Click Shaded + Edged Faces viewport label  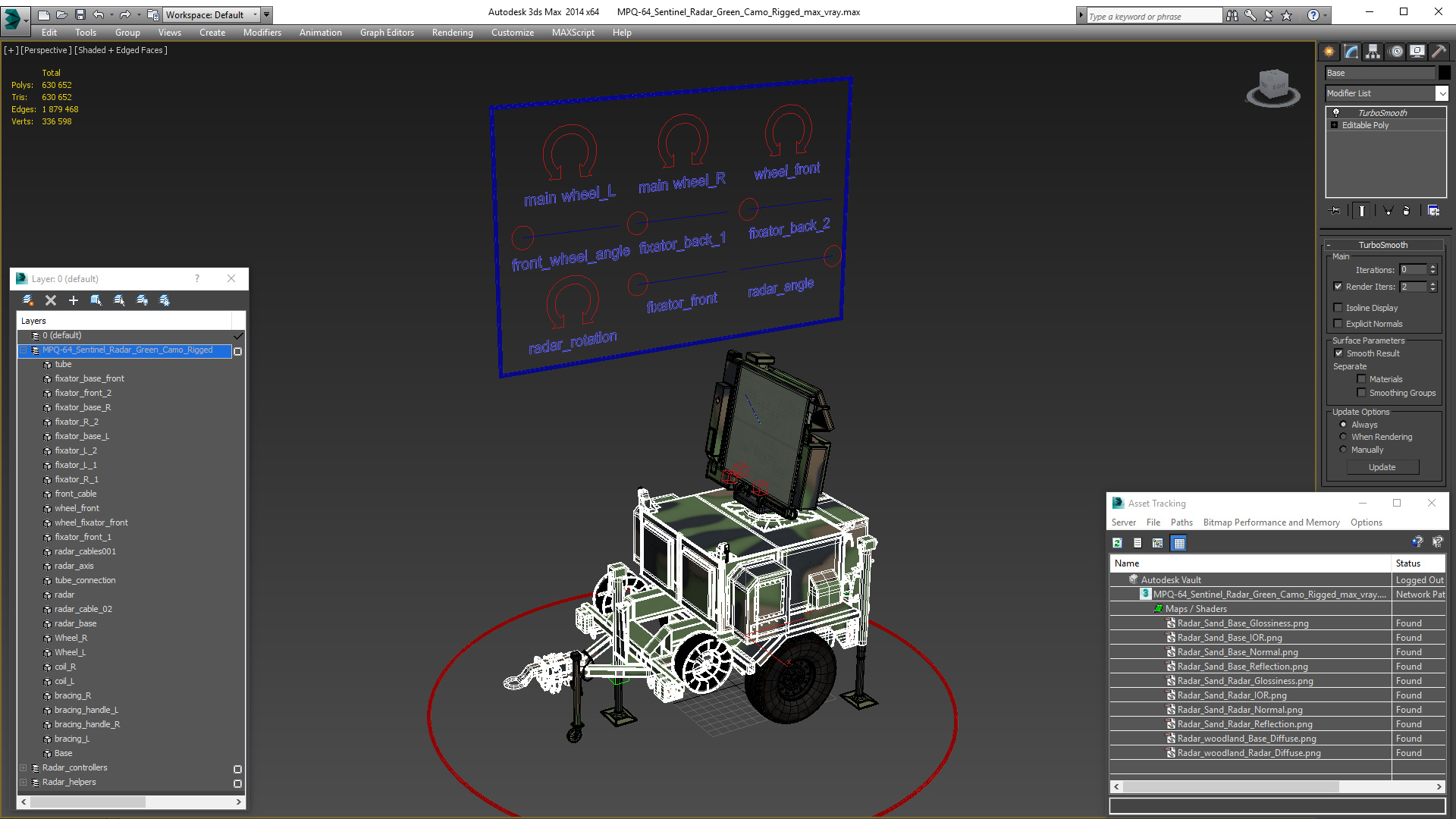point(121,50)
